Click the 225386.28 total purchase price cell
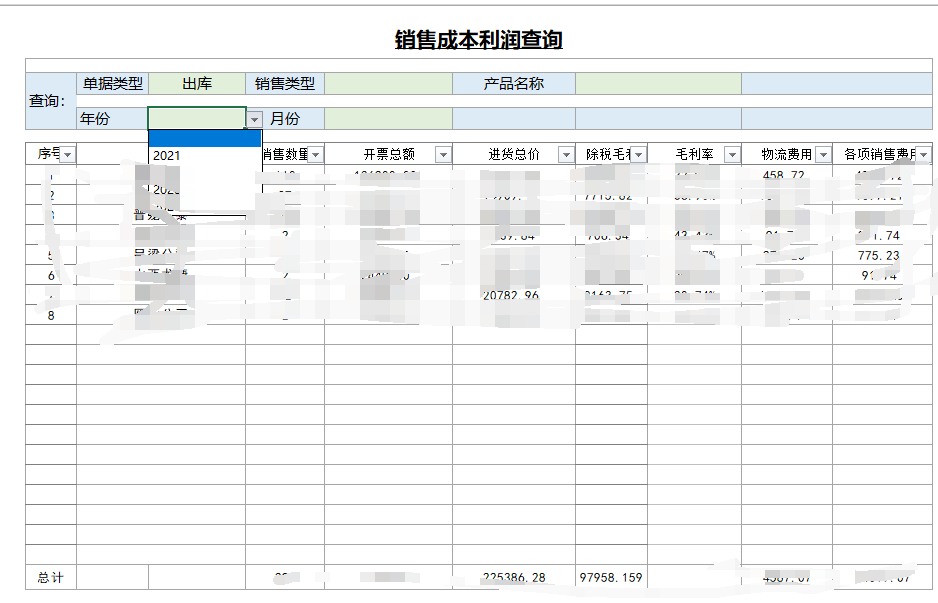Image resolution: width=938 pixels, height=603 pixels. pyautogui.click(x=513, y=577)
